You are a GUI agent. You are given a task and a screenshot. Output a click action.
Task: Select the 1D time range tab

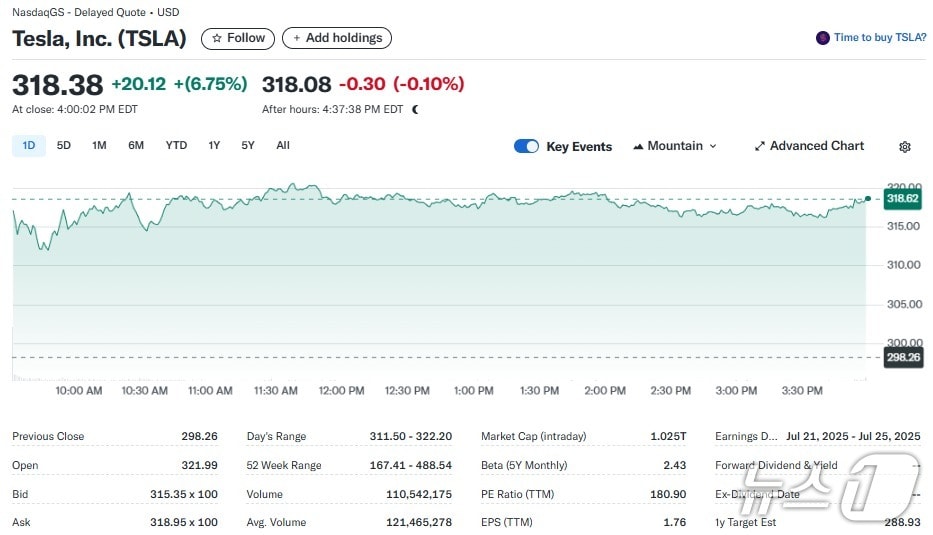[x=29, y=146]
